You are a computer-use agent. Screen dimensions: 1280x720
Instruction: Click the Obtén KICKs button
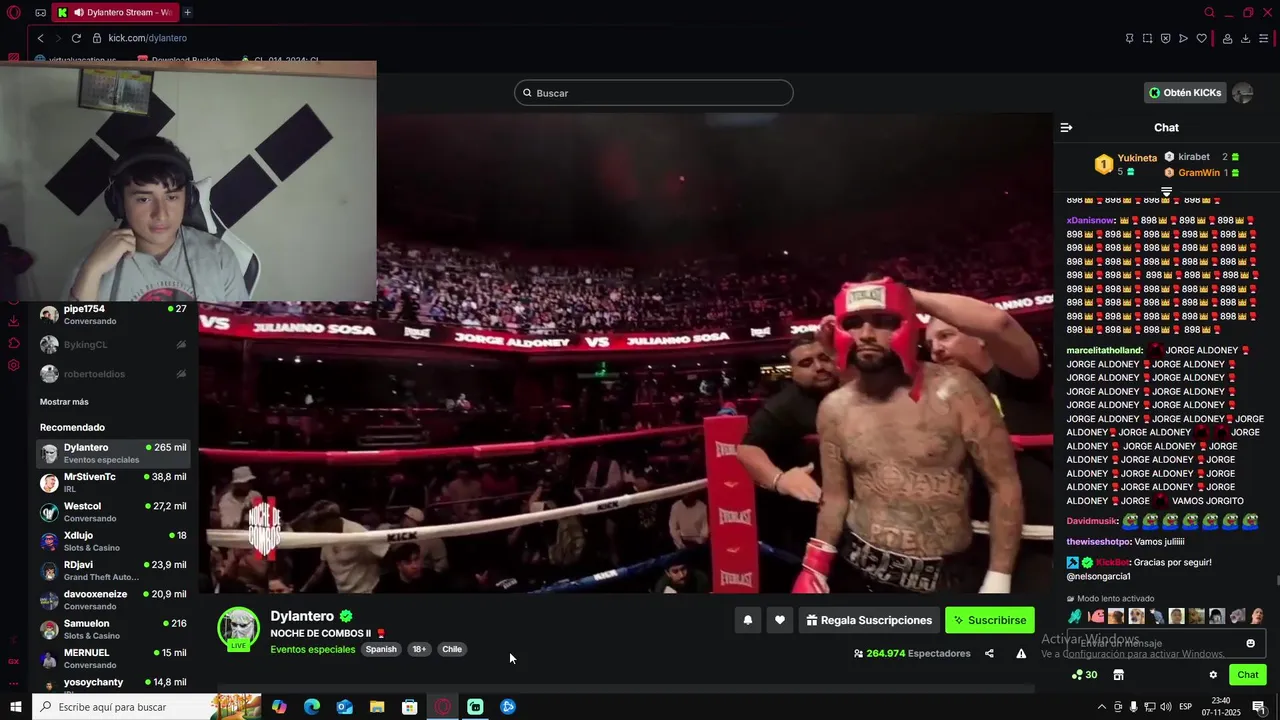[1185, 93]
